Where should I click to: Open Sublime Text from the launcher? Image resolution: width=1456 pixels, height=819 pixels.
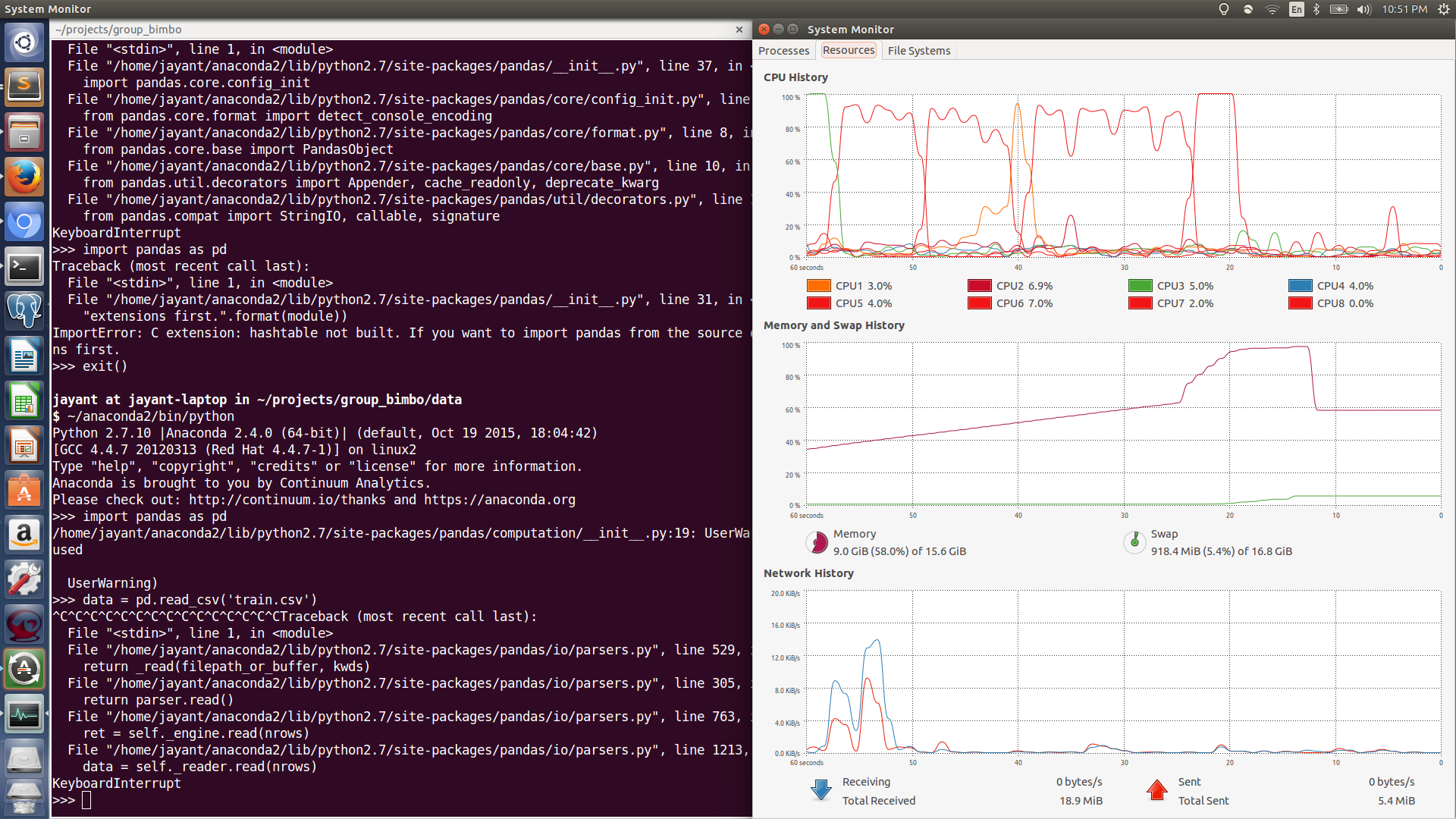[x=24, y=86]
